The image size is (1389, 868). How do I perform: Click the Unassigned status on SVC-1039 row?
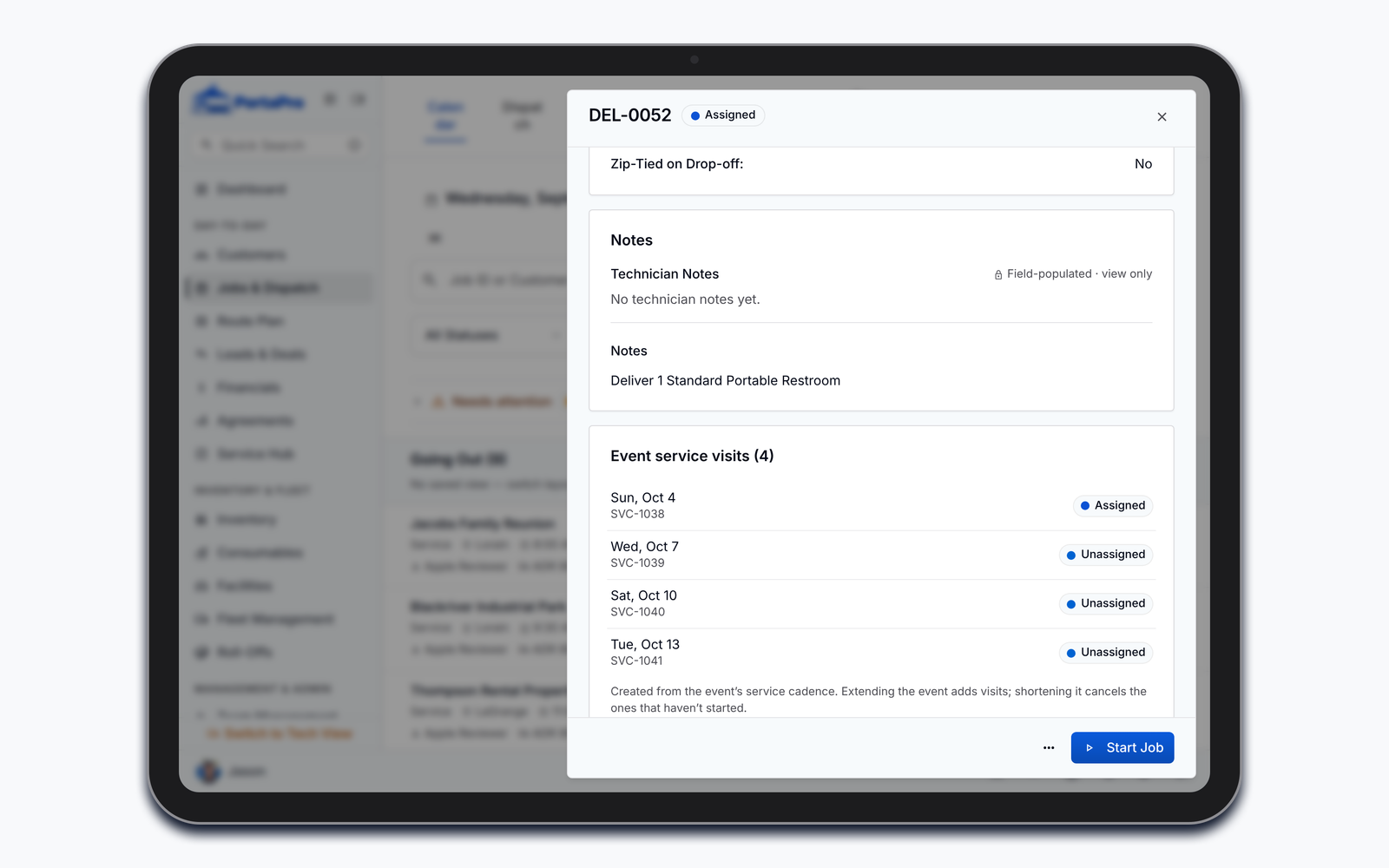tap(1106, 555)
